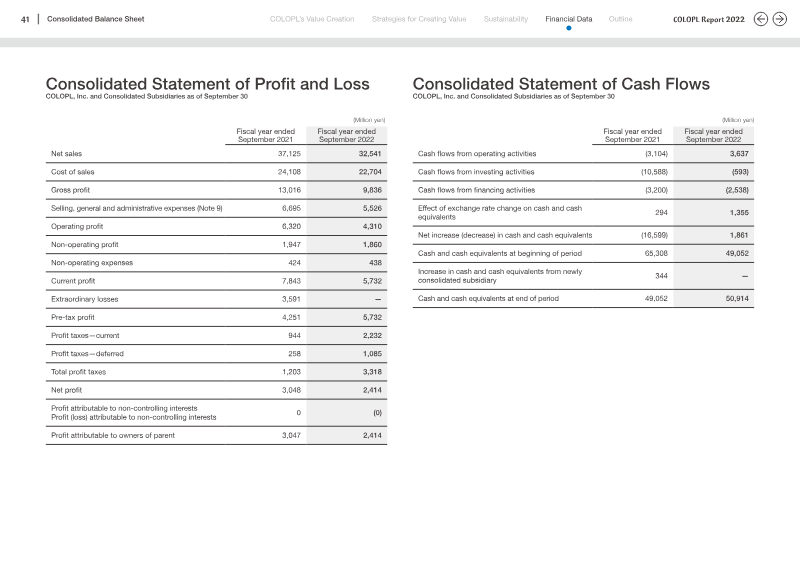Select Net profit 2021 value 3,048
The width and height of the screenshot is (800, 565).
(291, 390)
